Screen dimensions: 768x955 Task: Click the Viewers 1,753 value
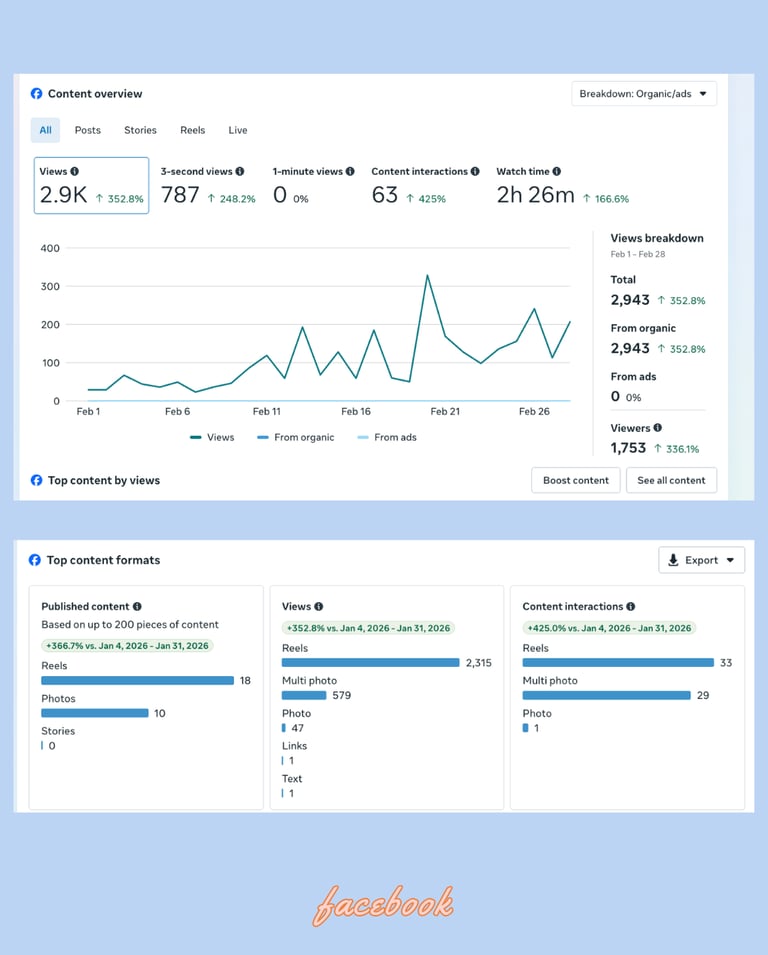point(628,448)
